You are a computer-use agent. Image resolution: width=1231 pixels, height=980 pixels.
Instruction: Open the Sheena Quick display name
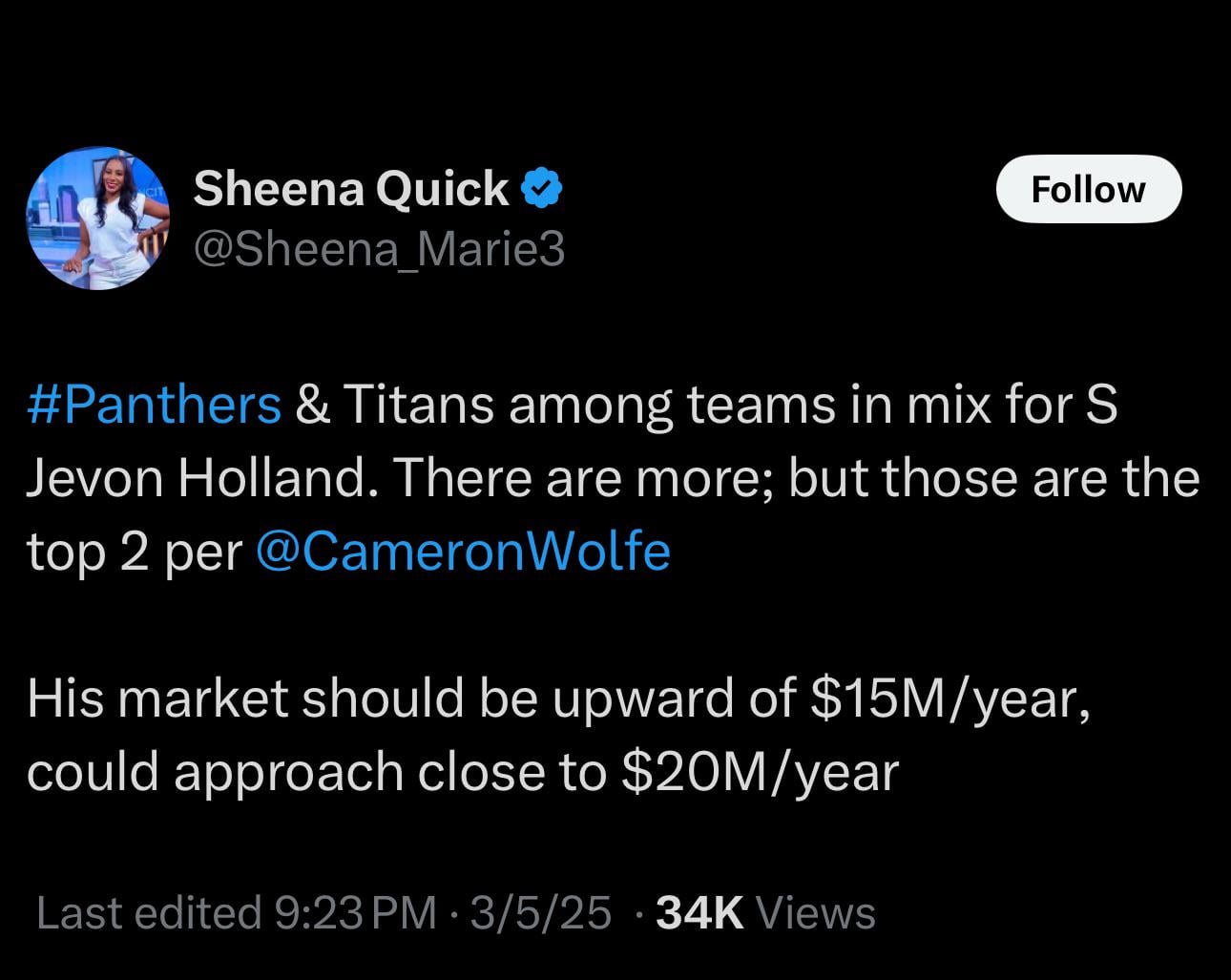[350, 188]
